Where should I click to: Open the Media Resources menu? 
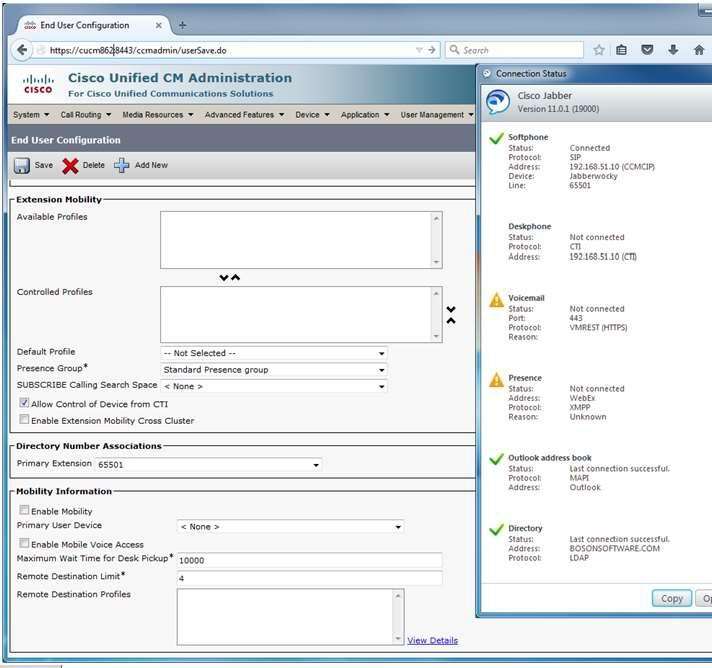[158, 115]
